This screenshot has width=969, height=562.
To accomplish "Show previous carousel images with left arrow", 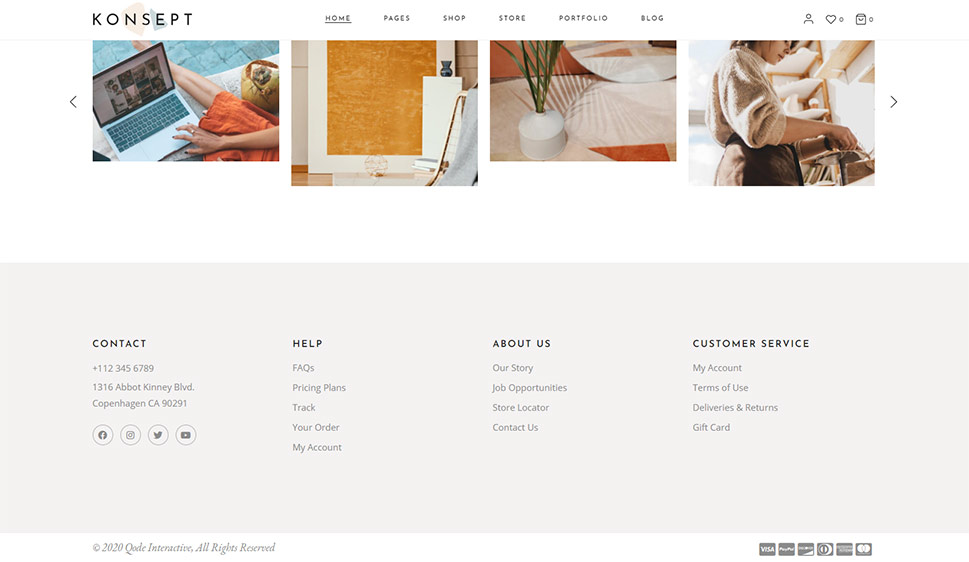I will (x=73, y=101).
